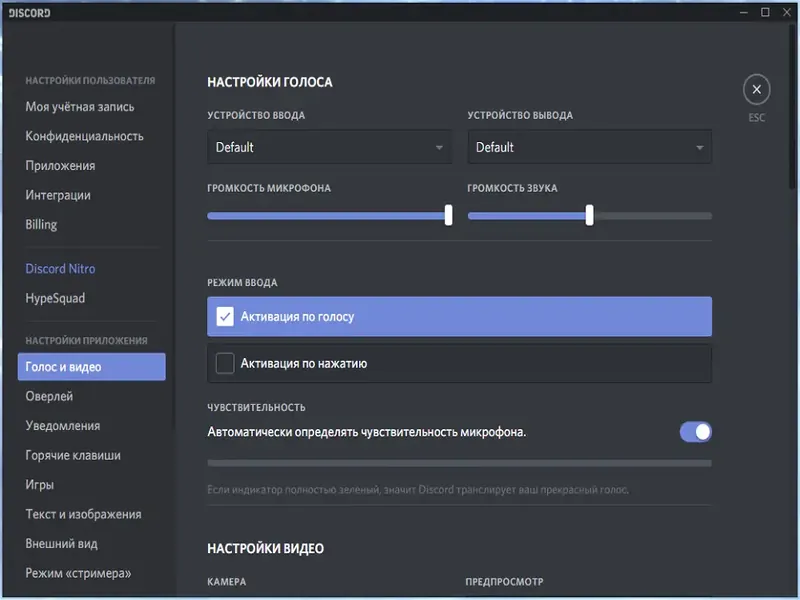Click the НАСТРОЙКИ ГОЛОСА heading
The image size is (800, 600).
pyautogui.click(x=270, y=82)
